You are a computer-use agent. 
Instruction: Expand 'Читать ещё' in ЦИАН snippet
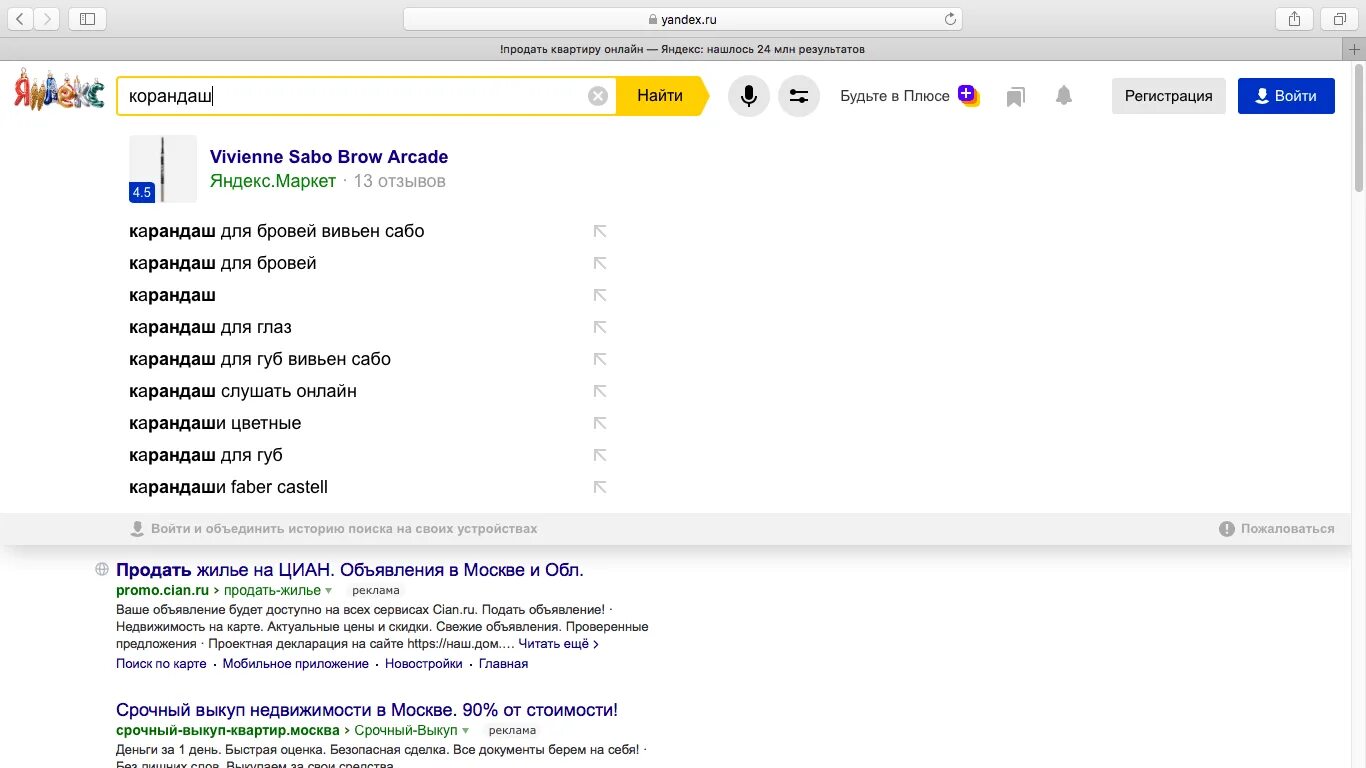pos(559,644)
